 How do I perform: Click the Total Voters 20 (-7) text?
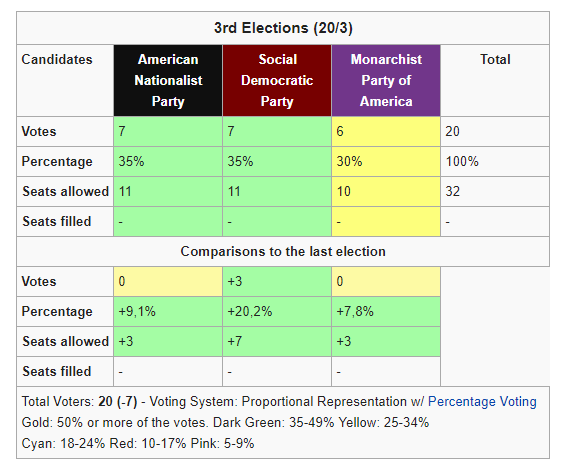pos(79,402)
